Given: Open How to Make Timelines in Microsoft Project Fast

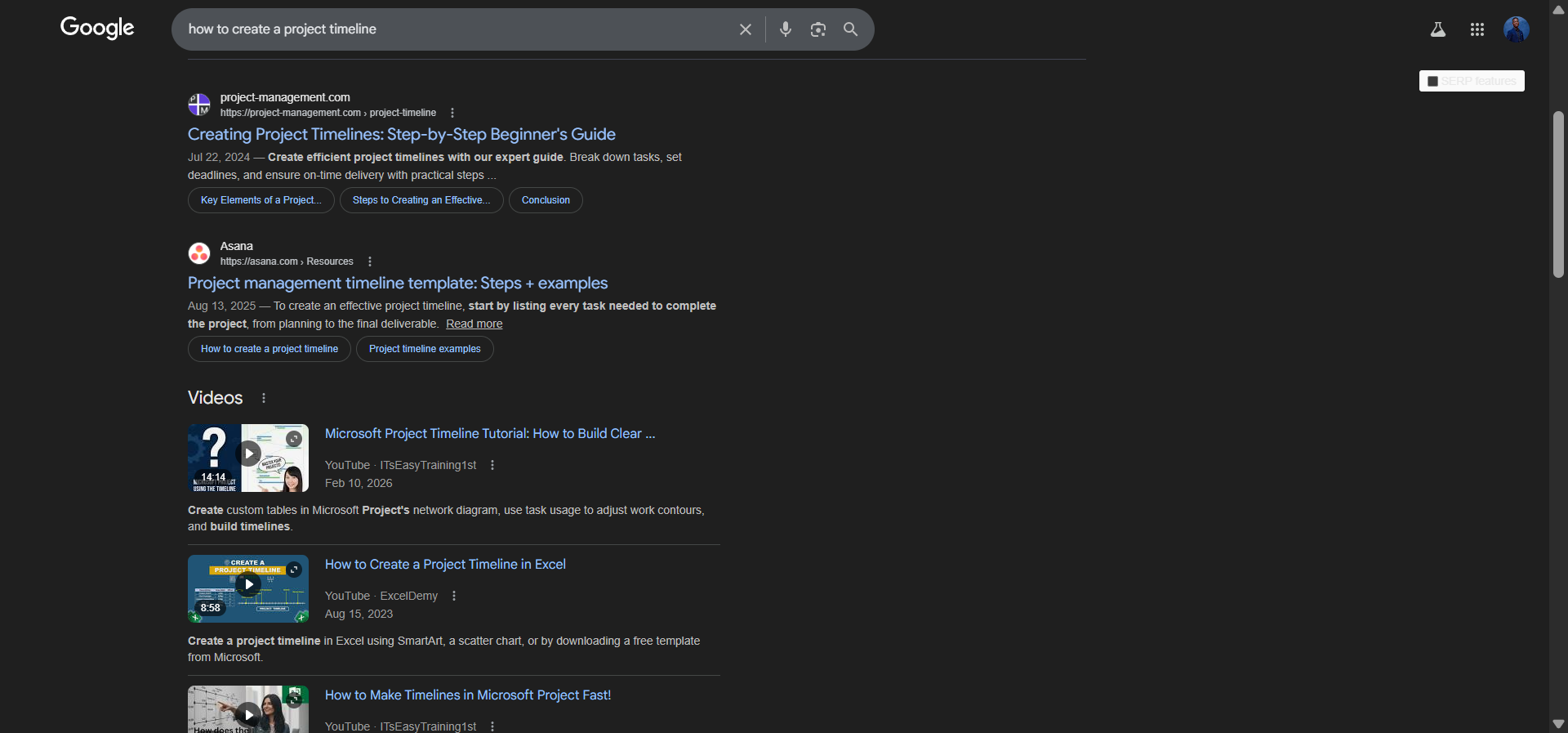Looking at the screenshot, I should [x=468, y=695].
